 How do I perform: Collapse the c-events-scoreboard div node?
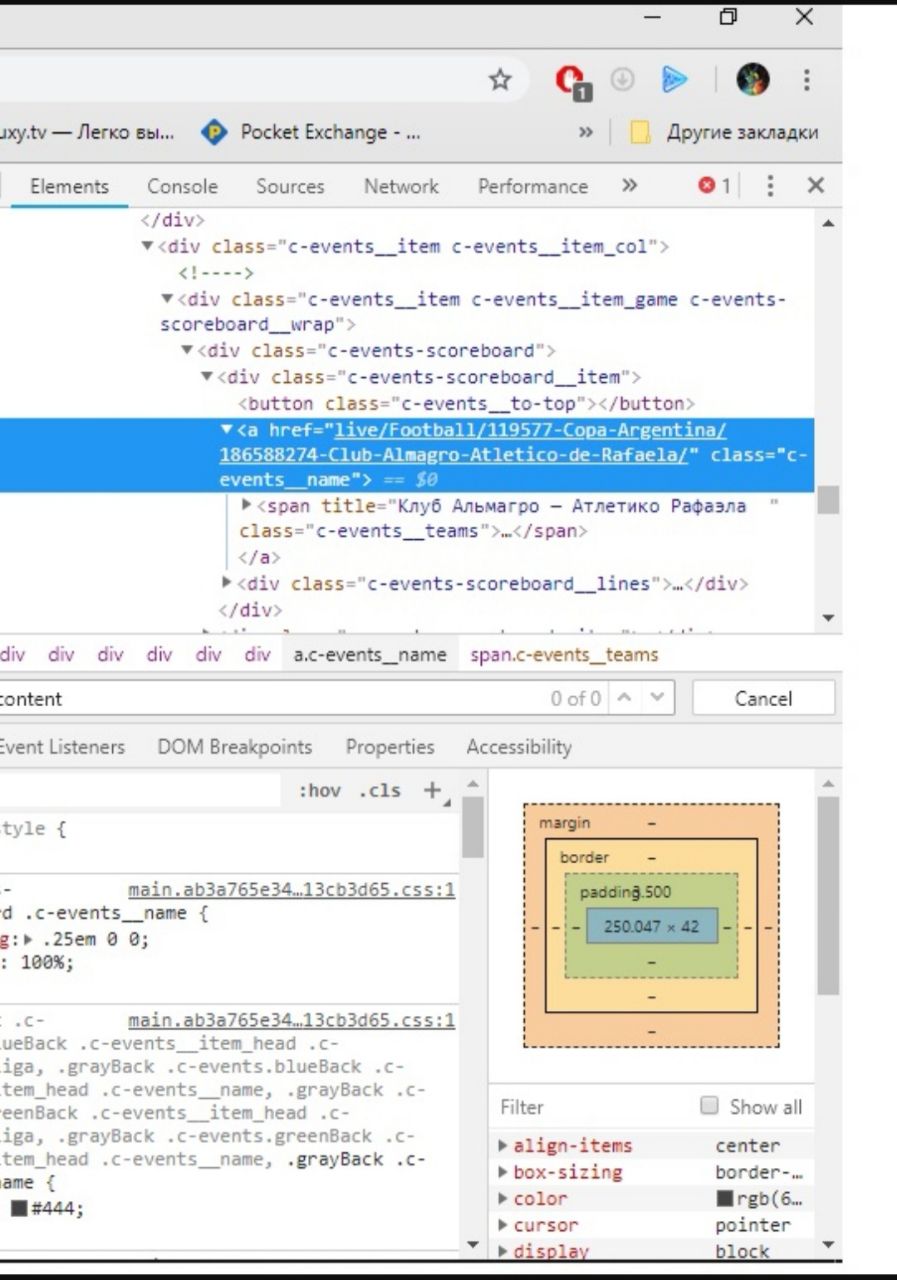point(187,351)
